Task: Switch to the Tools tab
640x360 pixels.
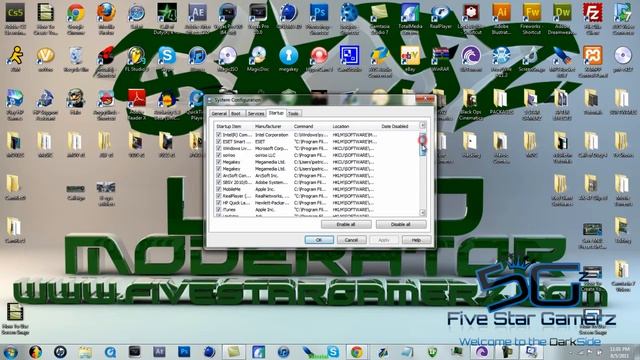Action: (293, 113)
